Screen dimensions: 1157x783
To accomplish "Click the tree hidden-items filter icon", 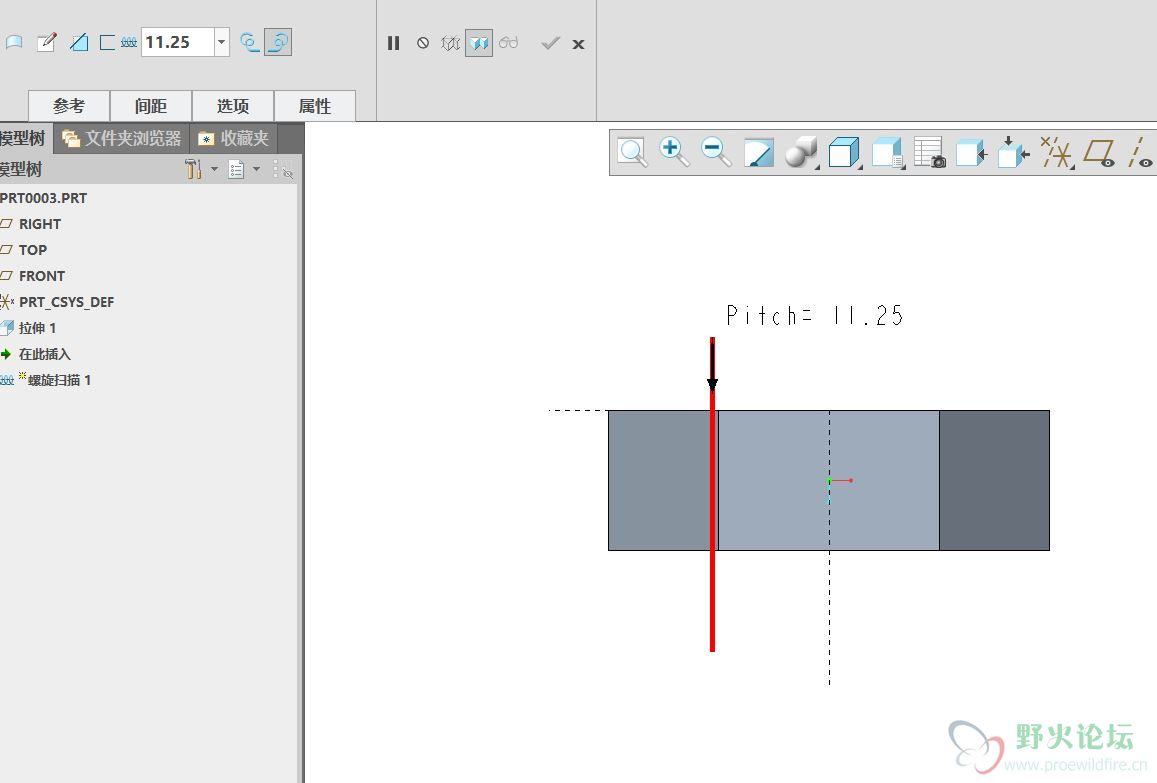I will (x=285, y=170).
